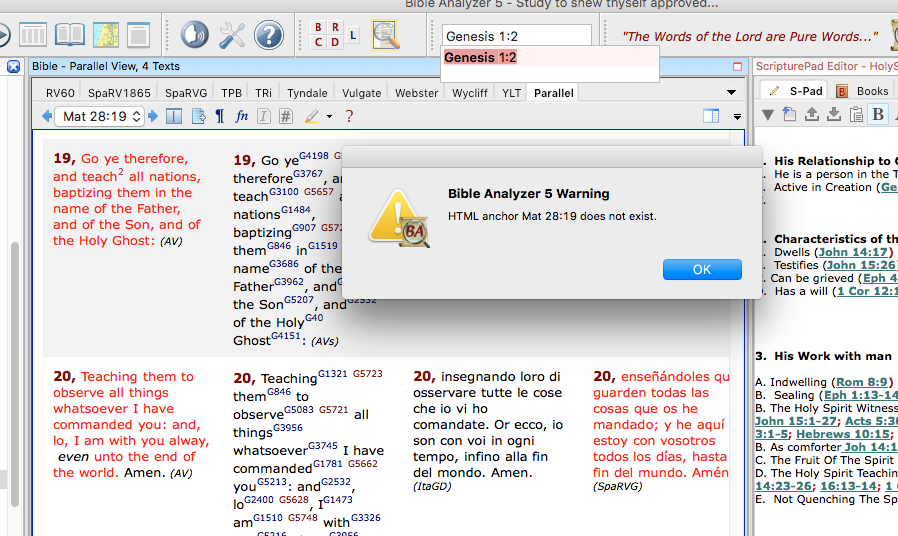Click Strong's number G4198 after 'ye'
This screenshot has height=536, width=898.
[314, 156]
